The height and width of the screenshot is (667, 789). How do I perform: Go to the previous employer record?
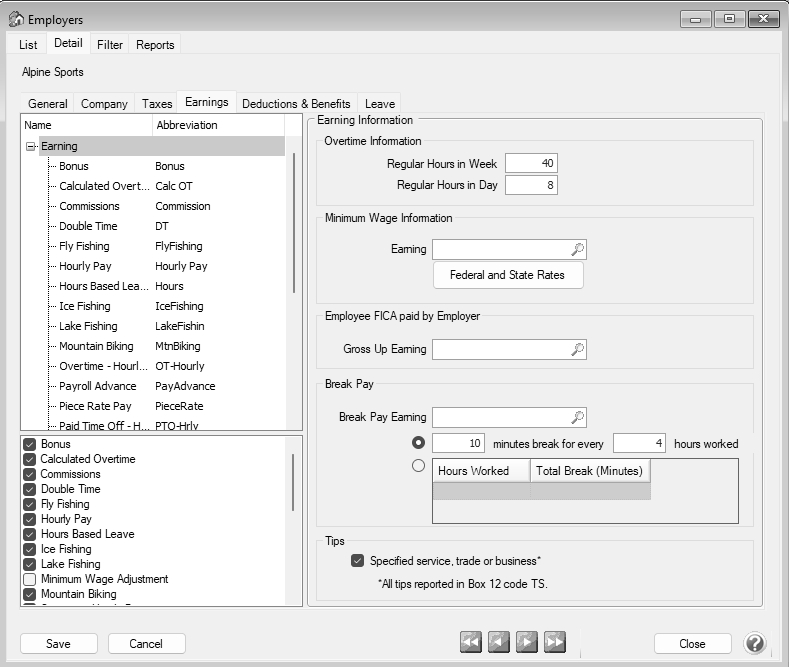[x=498, y=643]
